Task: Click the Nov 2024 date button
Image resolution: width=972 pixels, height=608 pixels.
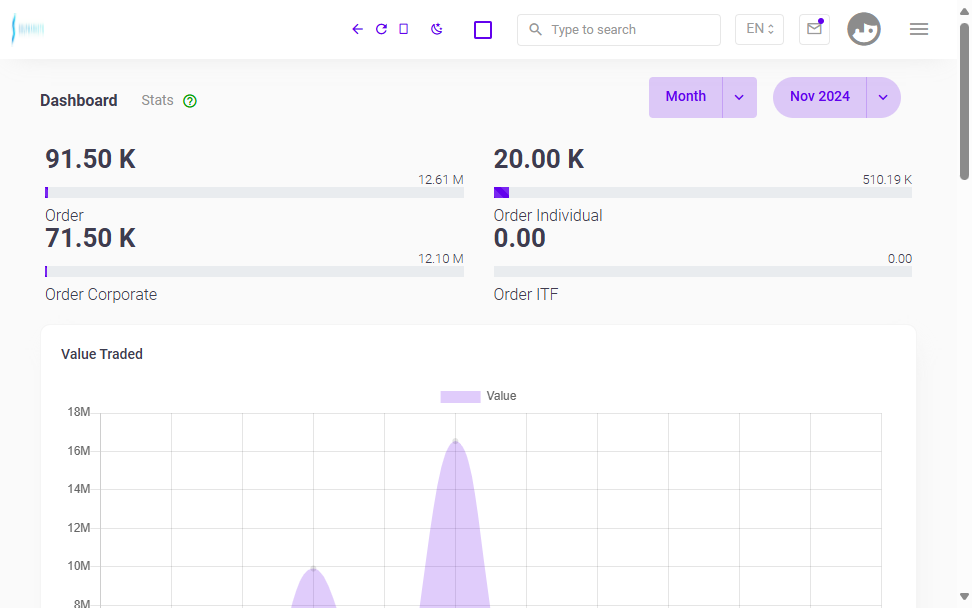Action: pyautogui.click(x=820, y=97)
